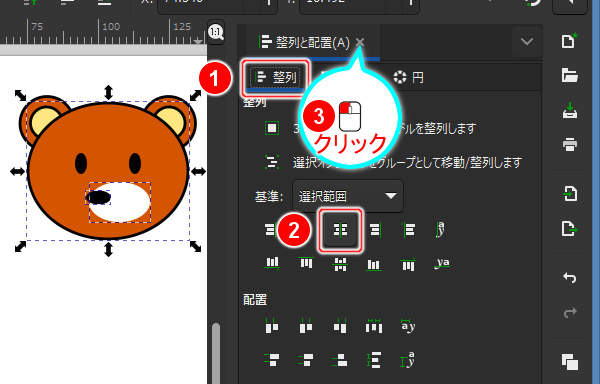
Task: Click the ruler mark labeled 100
Action: click(111, 26)
